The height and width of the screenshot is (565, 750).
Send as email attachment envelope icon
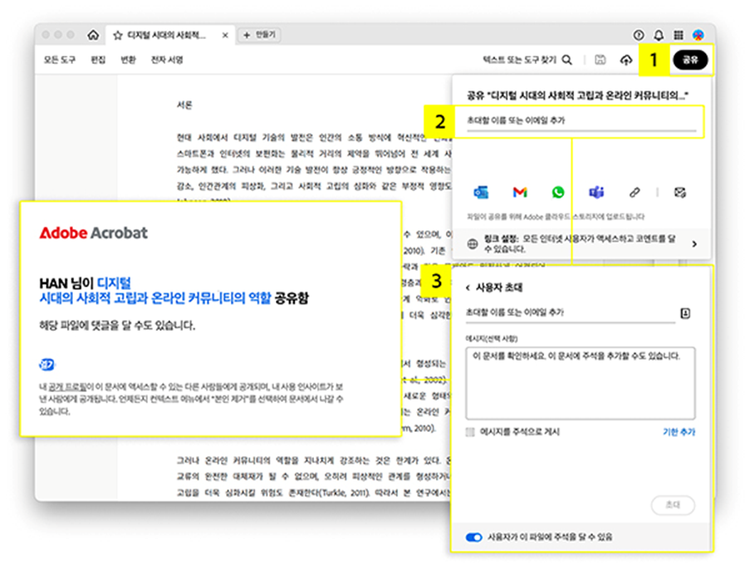(x=680, y=192)
